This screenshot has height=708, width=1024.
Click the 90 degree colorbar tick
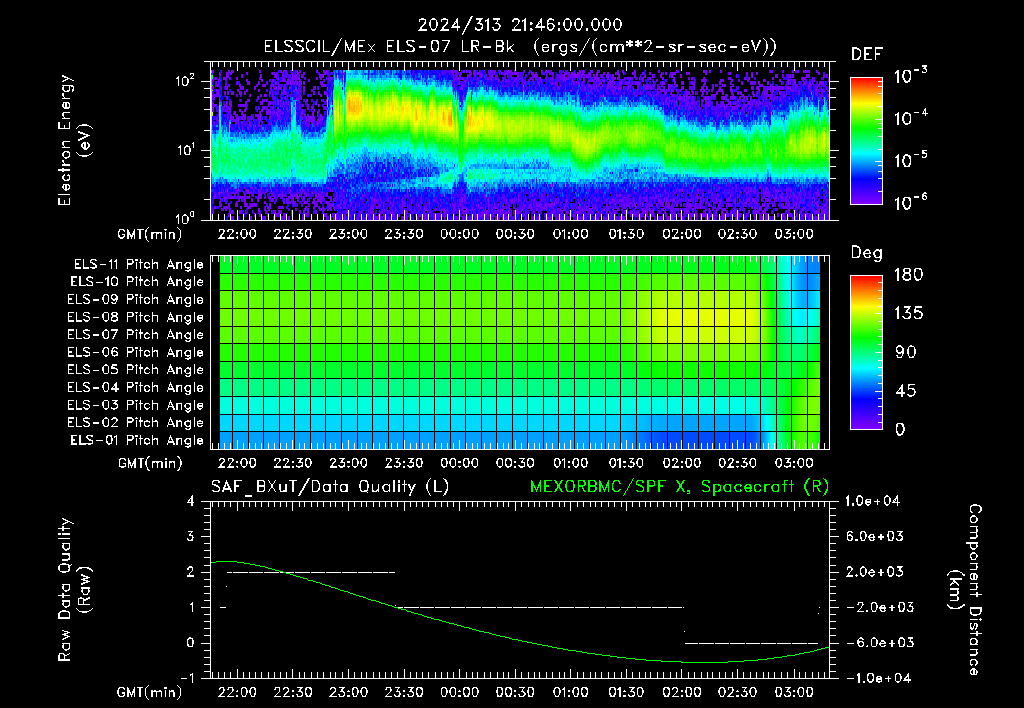(x=906, y=352)
